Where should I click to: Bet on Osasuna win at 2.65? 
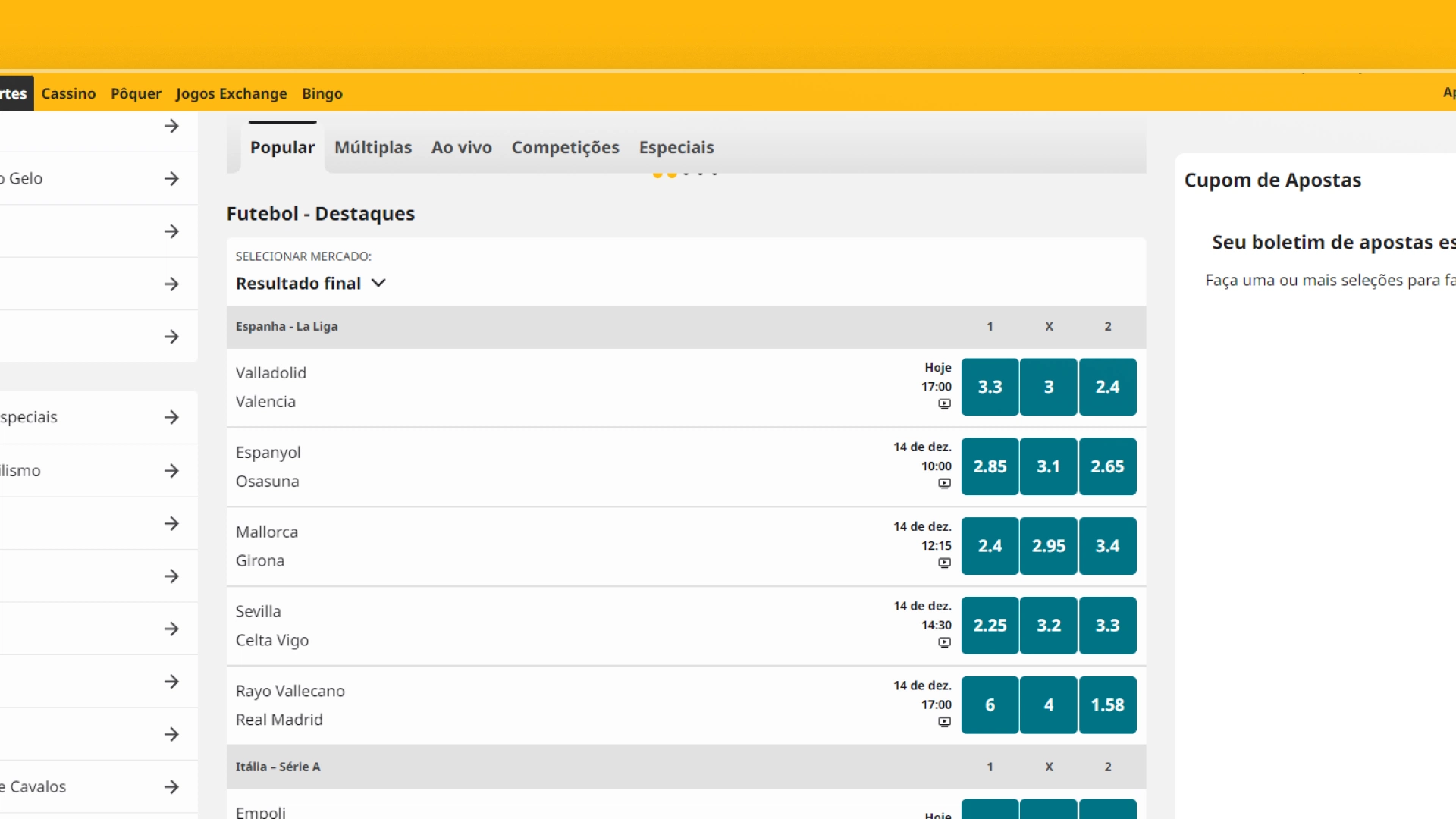pyautogui.click(x=1107, y=466)
